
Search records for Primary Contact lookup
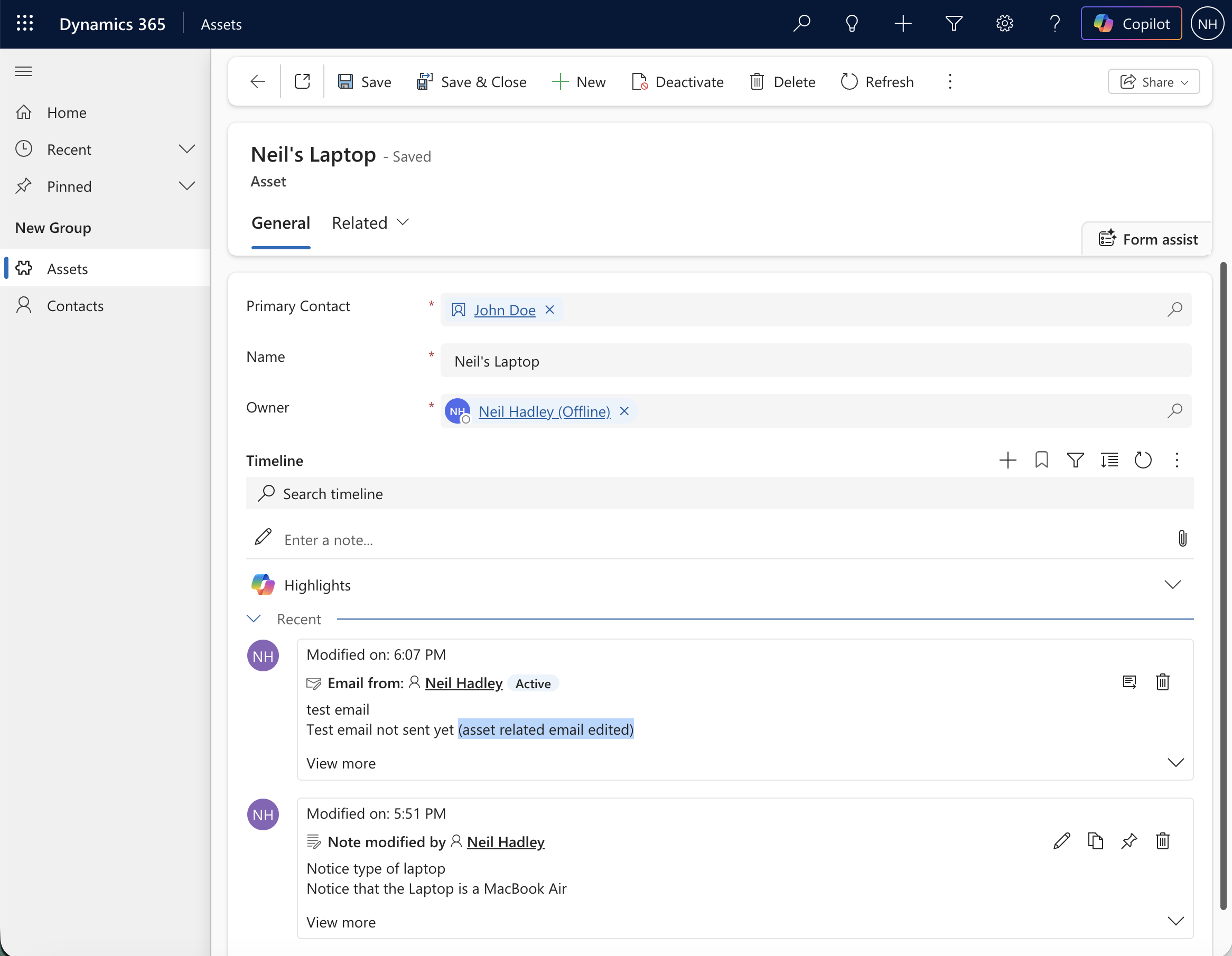coord(1174,310)
